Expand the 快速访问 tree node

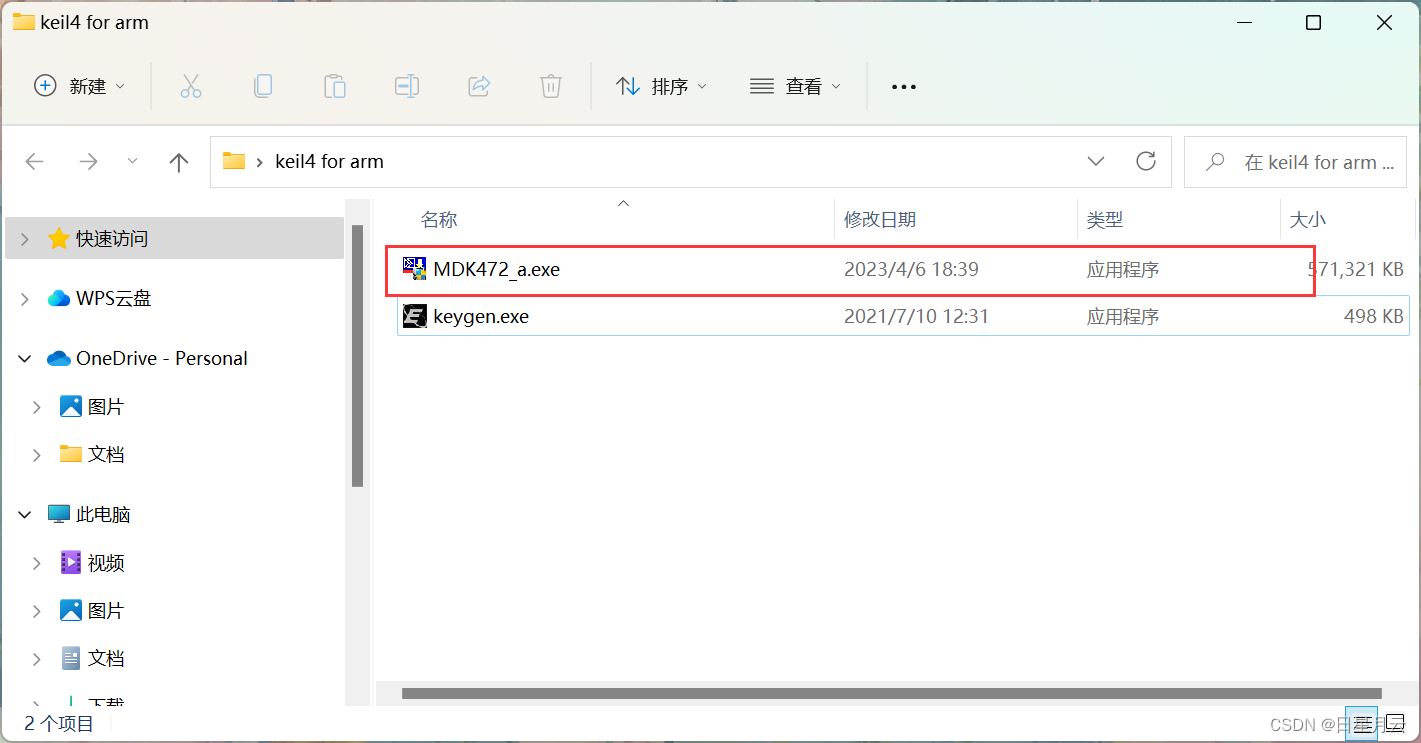pyautogui.click(x=25, y=239)
